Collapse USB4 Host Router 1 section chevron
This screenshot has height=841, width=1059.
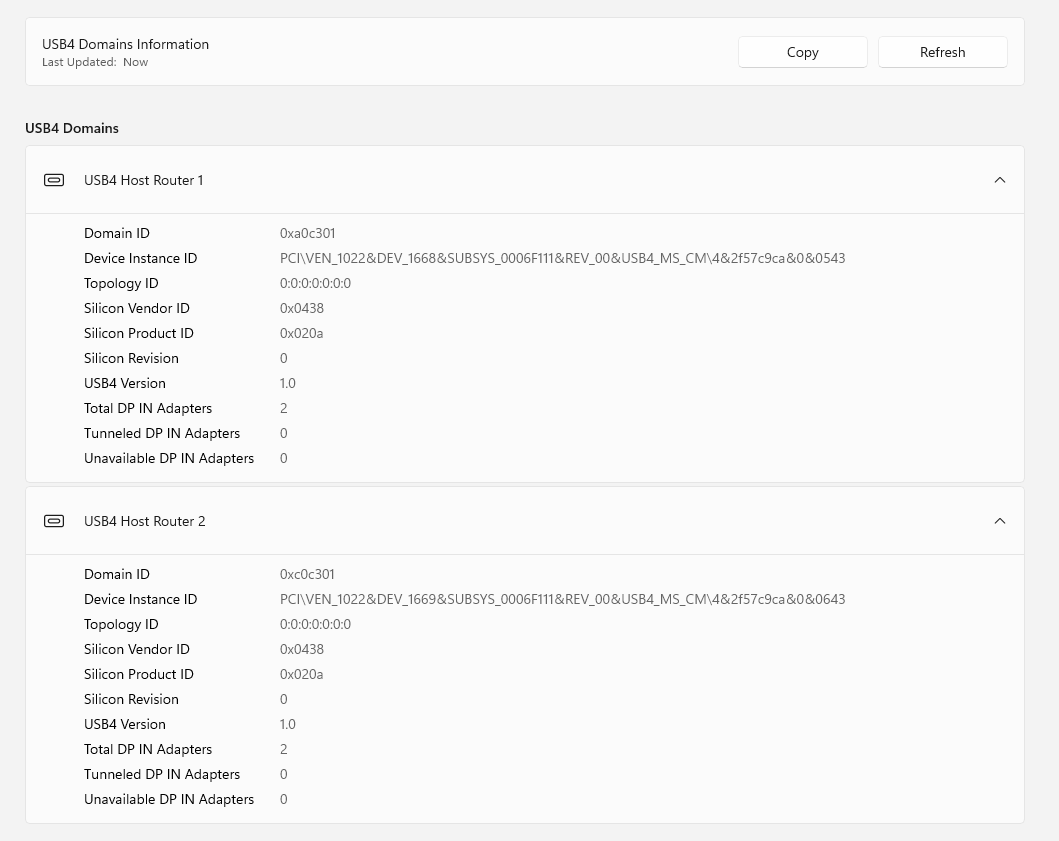(x=999, y=180)
